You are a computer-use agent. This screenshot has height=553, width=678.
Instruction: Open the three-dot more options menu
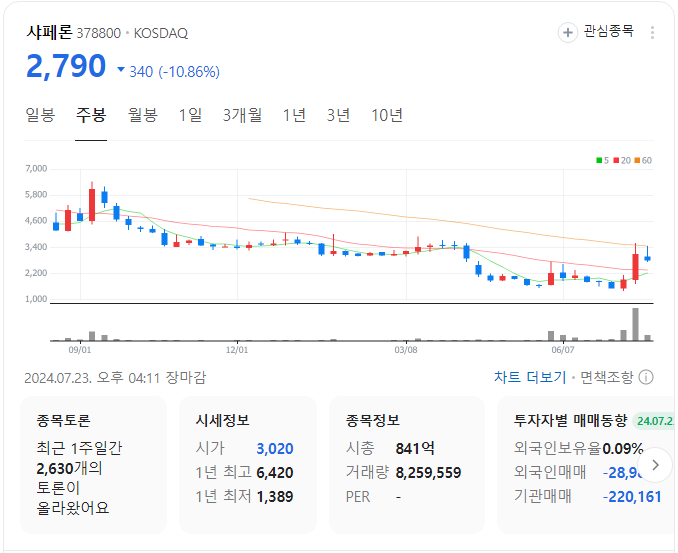click(652, 32)
